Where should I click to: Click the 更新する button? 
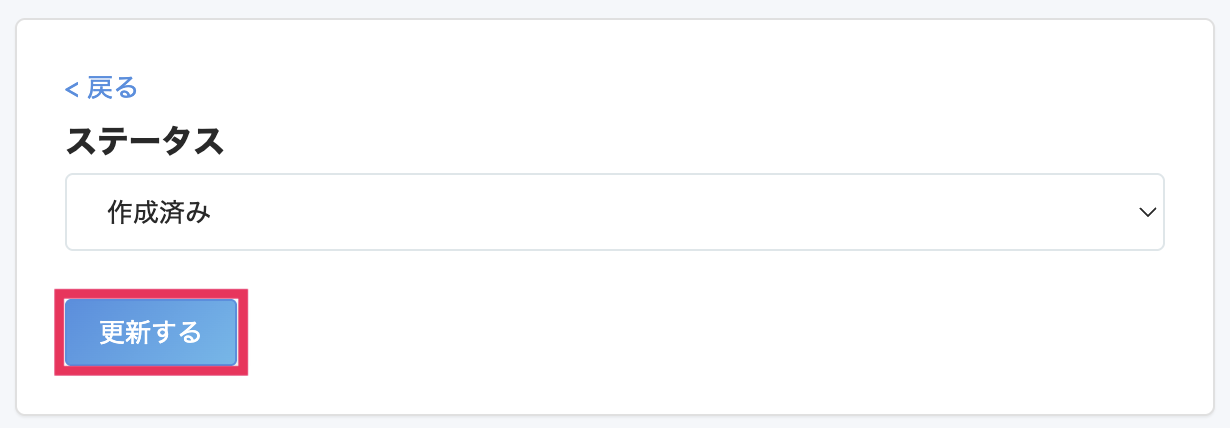pyautogui.click(x=151, y=332)
